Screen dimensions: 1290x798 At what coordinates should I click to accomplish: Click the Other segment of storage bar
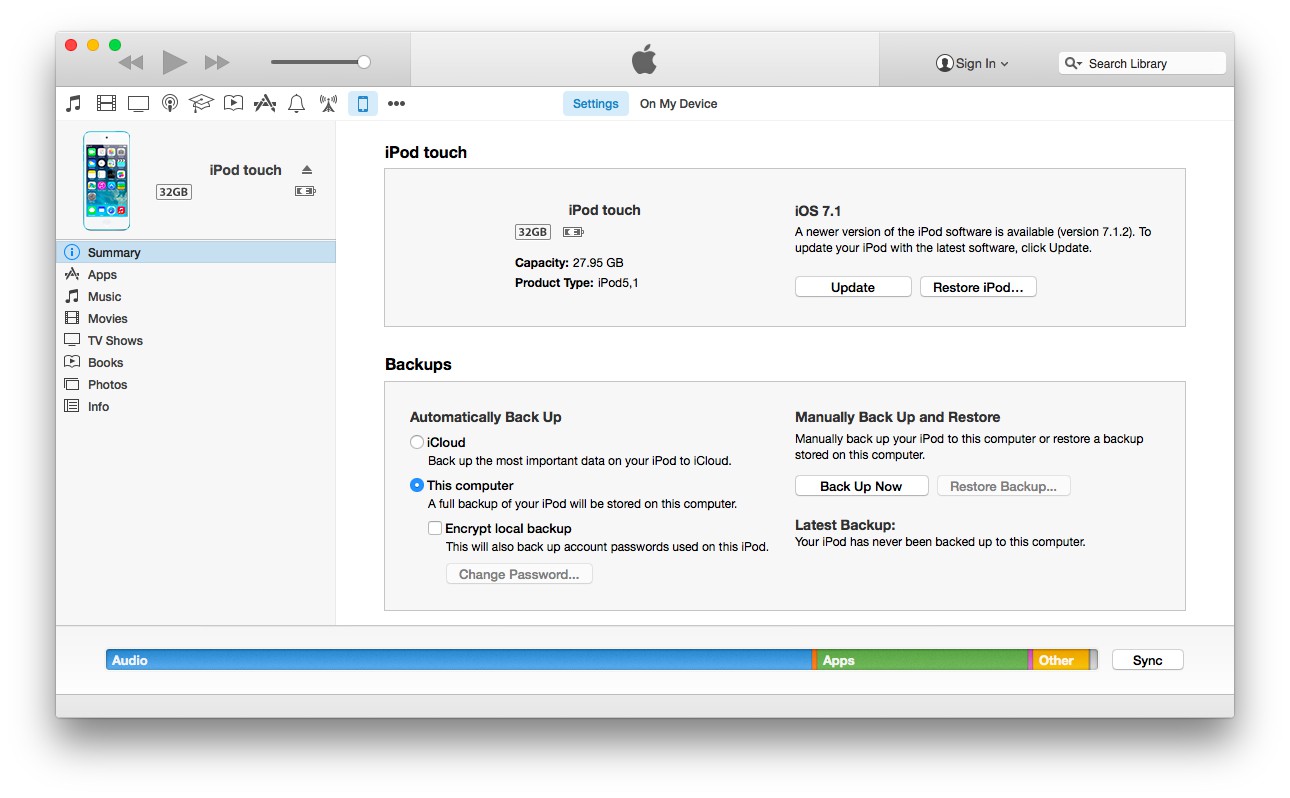click(x=1061, y=660)
